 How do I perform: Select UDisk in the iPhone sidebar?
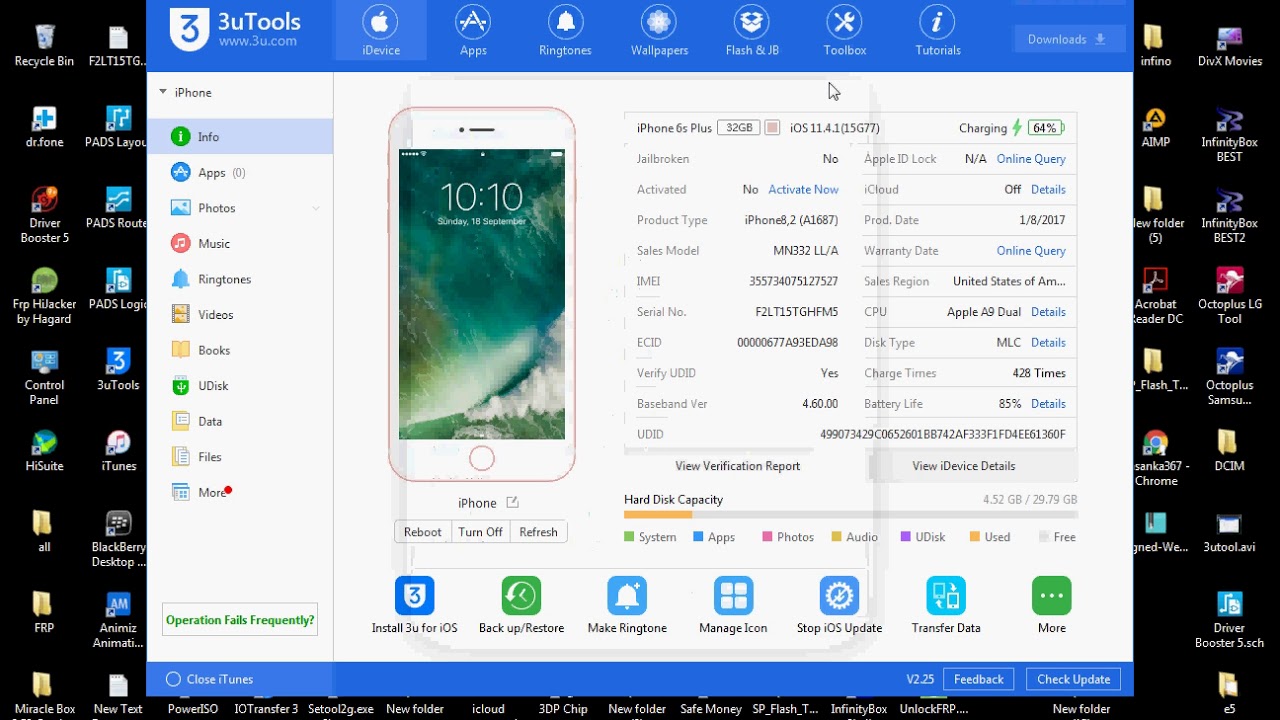(x=211, y=385)
